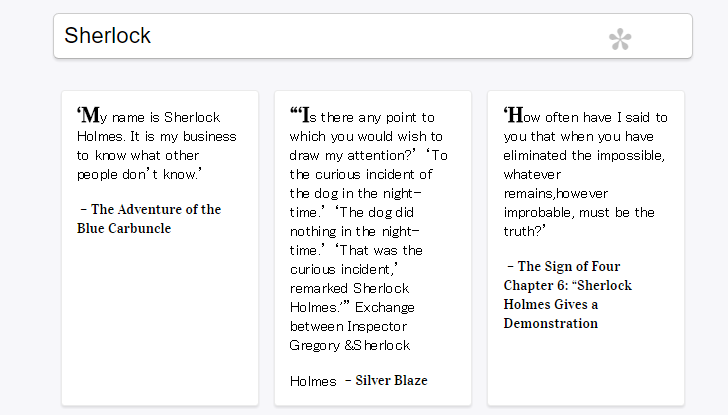Click the Sherlock search input field

click(x=373, y=36)
